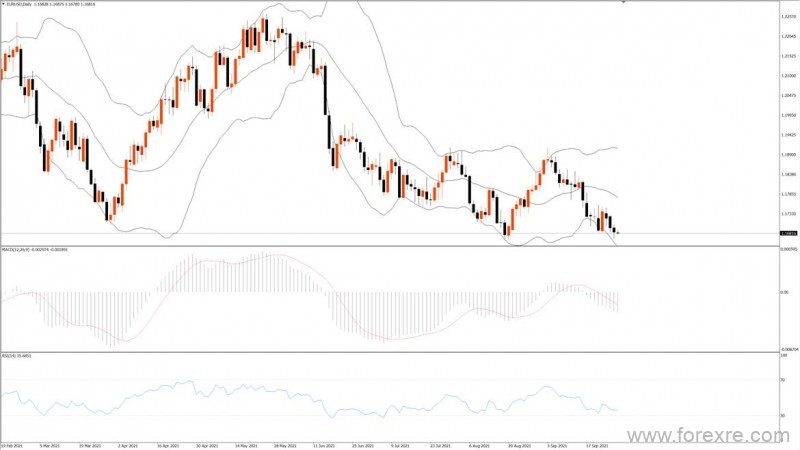Screen dimensions: 800x450
Task: Click the RSI 30 level label
Action: (782, 416)
